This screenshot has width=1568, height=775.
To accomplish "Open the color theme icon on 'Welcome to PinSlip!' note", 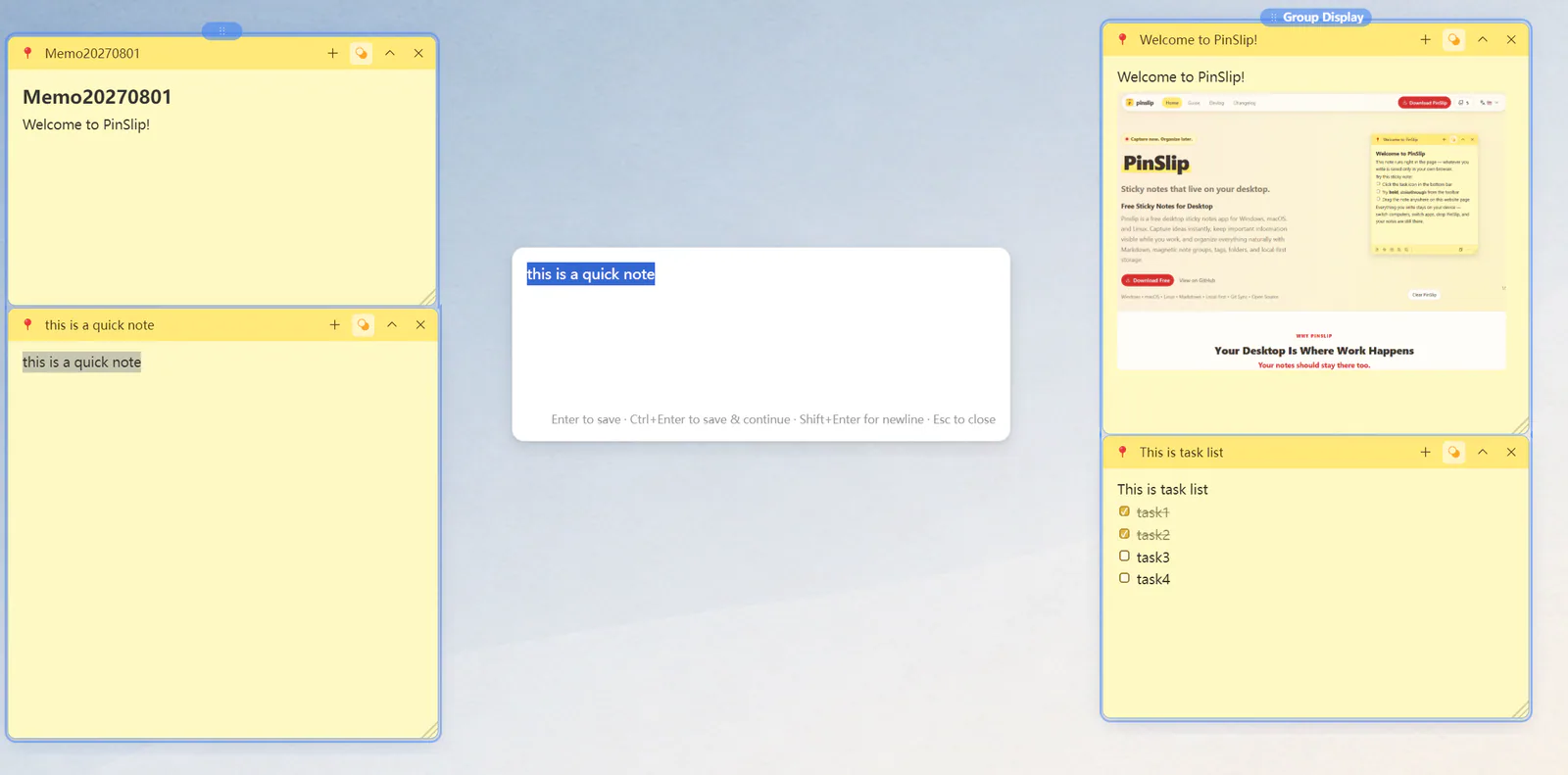I will click(1454, 39).
